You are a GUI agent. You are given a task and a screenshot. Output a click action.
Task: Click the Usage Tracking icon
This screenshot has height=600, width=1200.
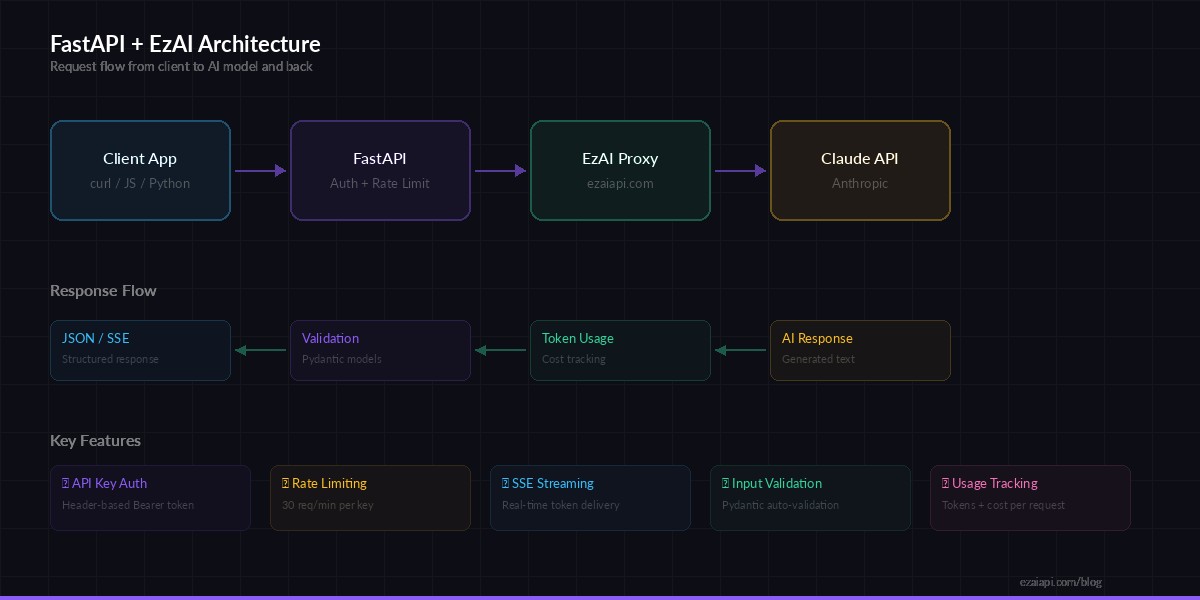click(944, 483)
